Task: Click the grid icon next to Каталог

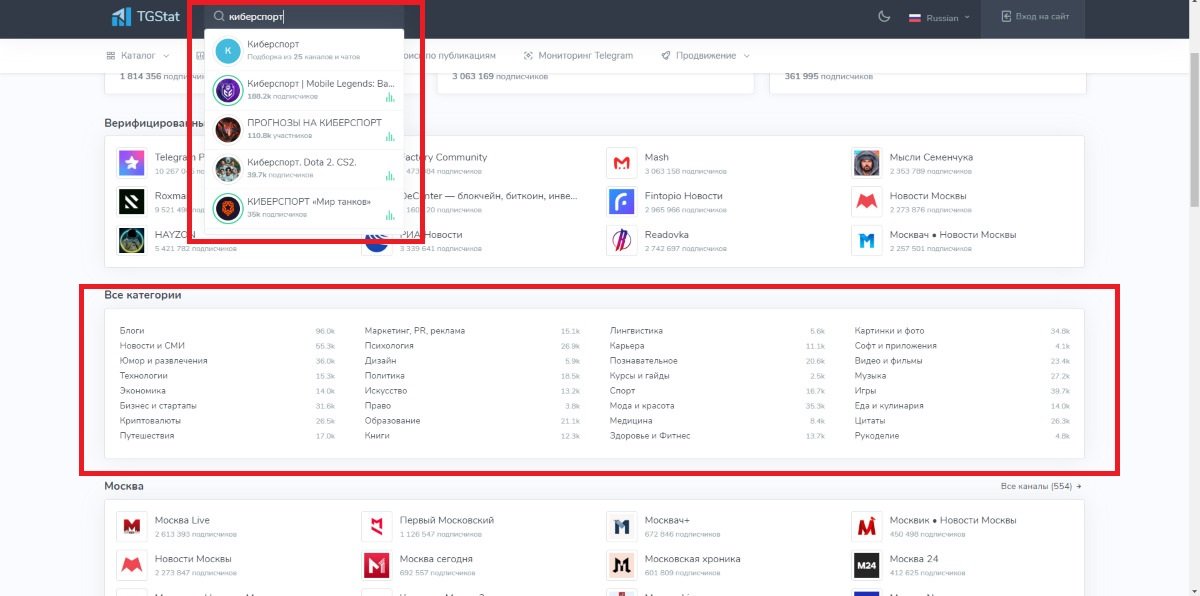Action: point(110,56)
